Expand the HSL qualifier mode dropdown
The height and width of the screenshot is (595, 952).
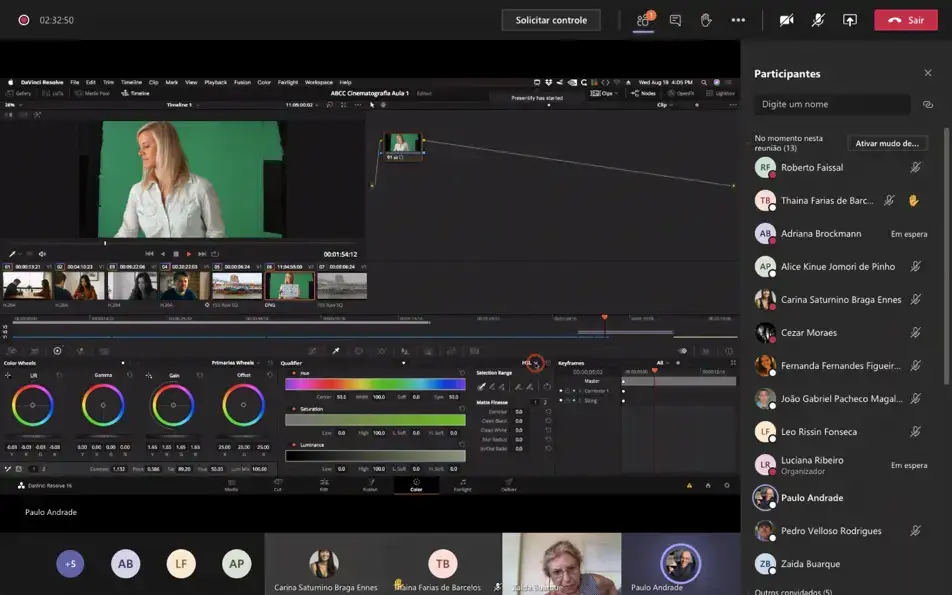(530, 362)
